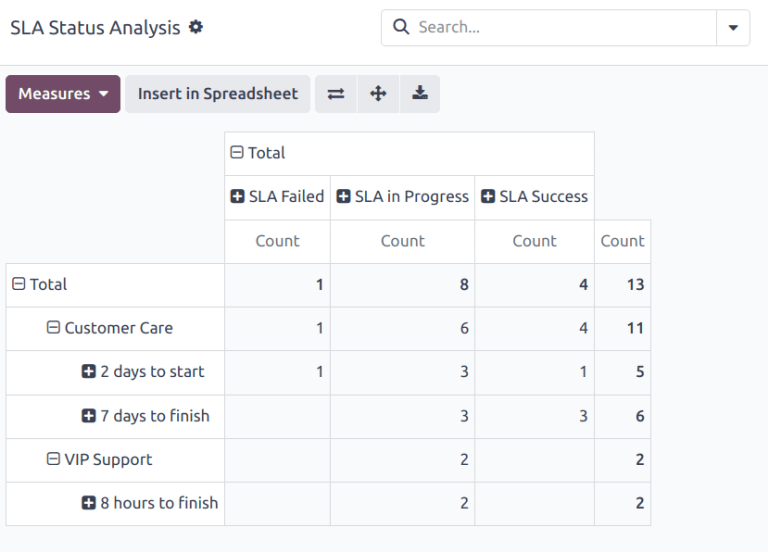Open the search options dropdown arrow
This screenshot has width=768, height=552.
(x=733, y=28)
